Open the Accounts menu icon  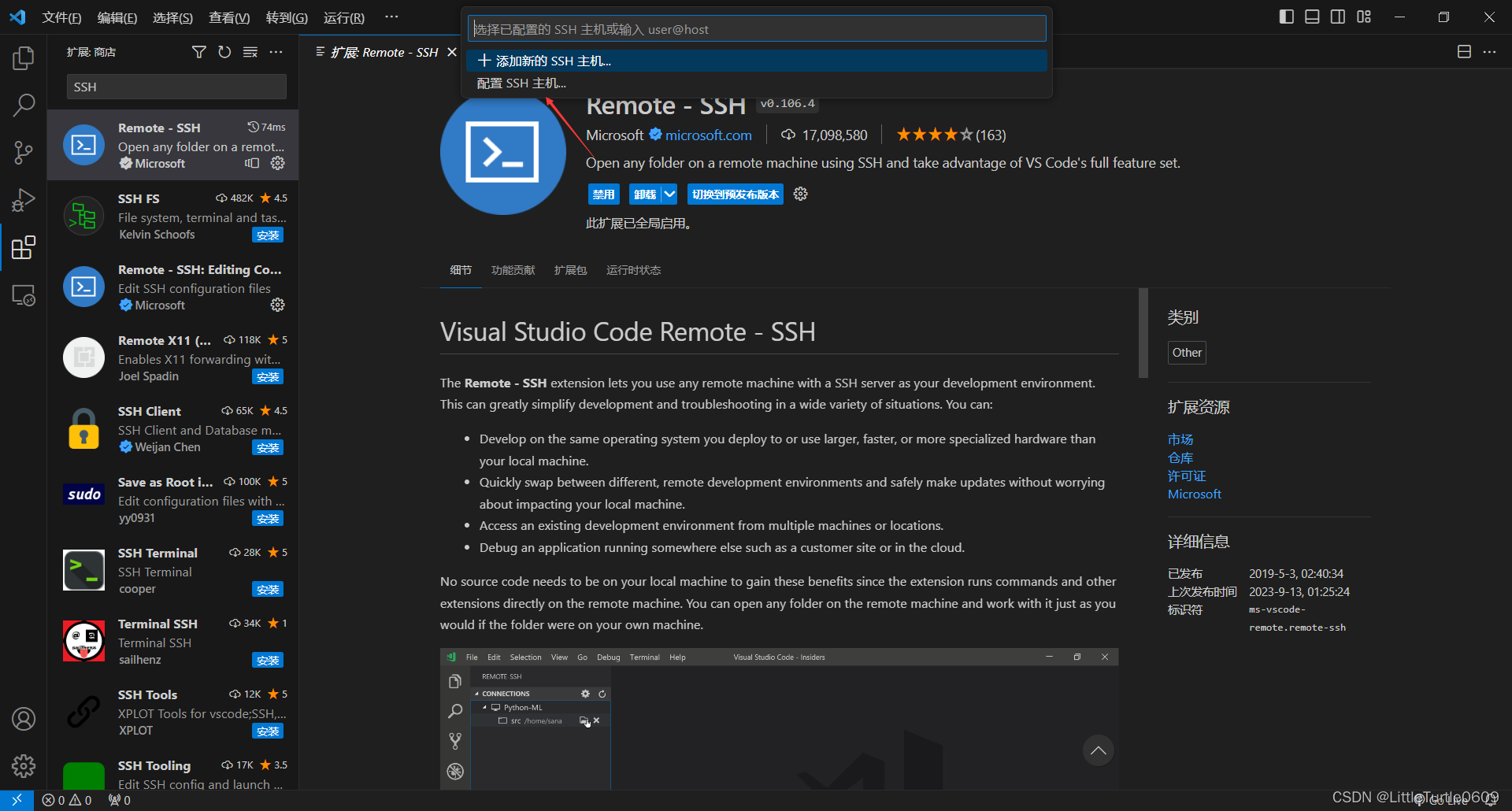click(x=24, y=718)
